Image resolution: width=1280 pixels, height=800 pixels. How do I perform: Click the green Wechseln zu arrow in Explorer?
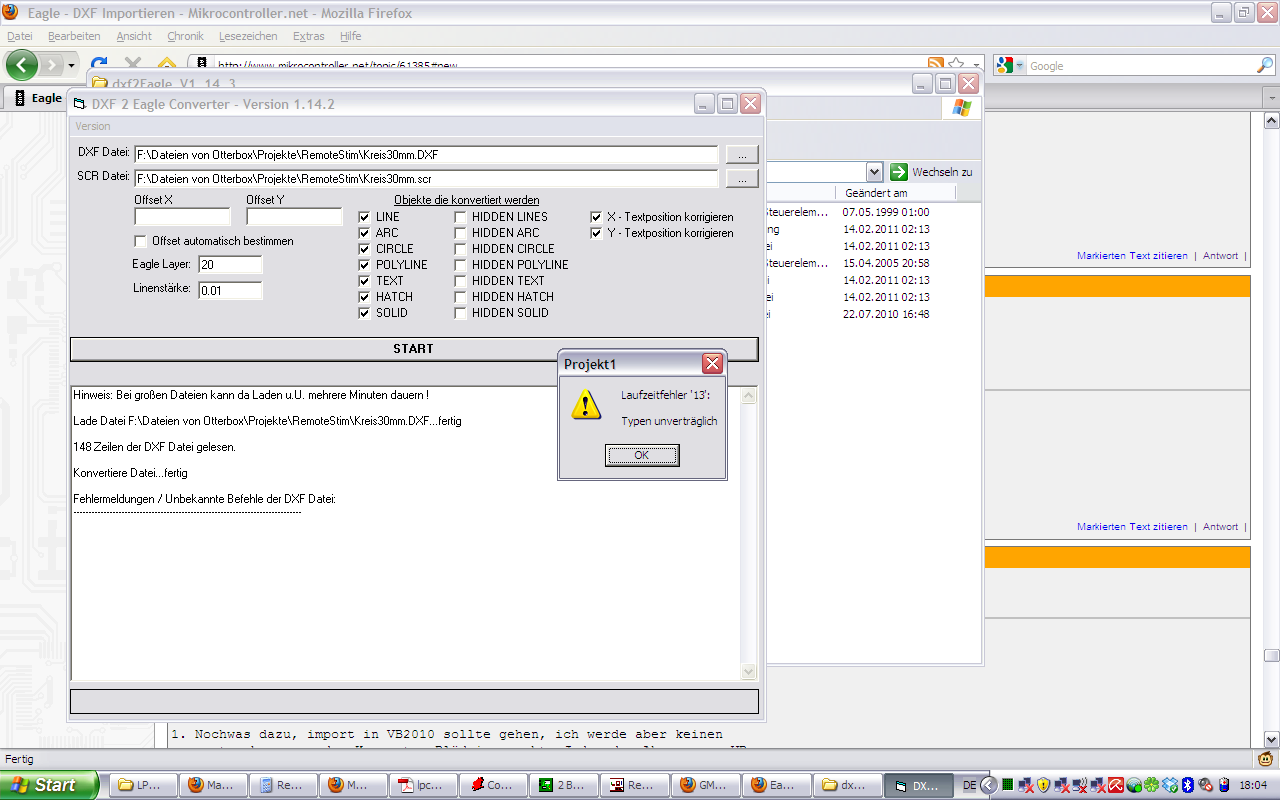point(899,172)
